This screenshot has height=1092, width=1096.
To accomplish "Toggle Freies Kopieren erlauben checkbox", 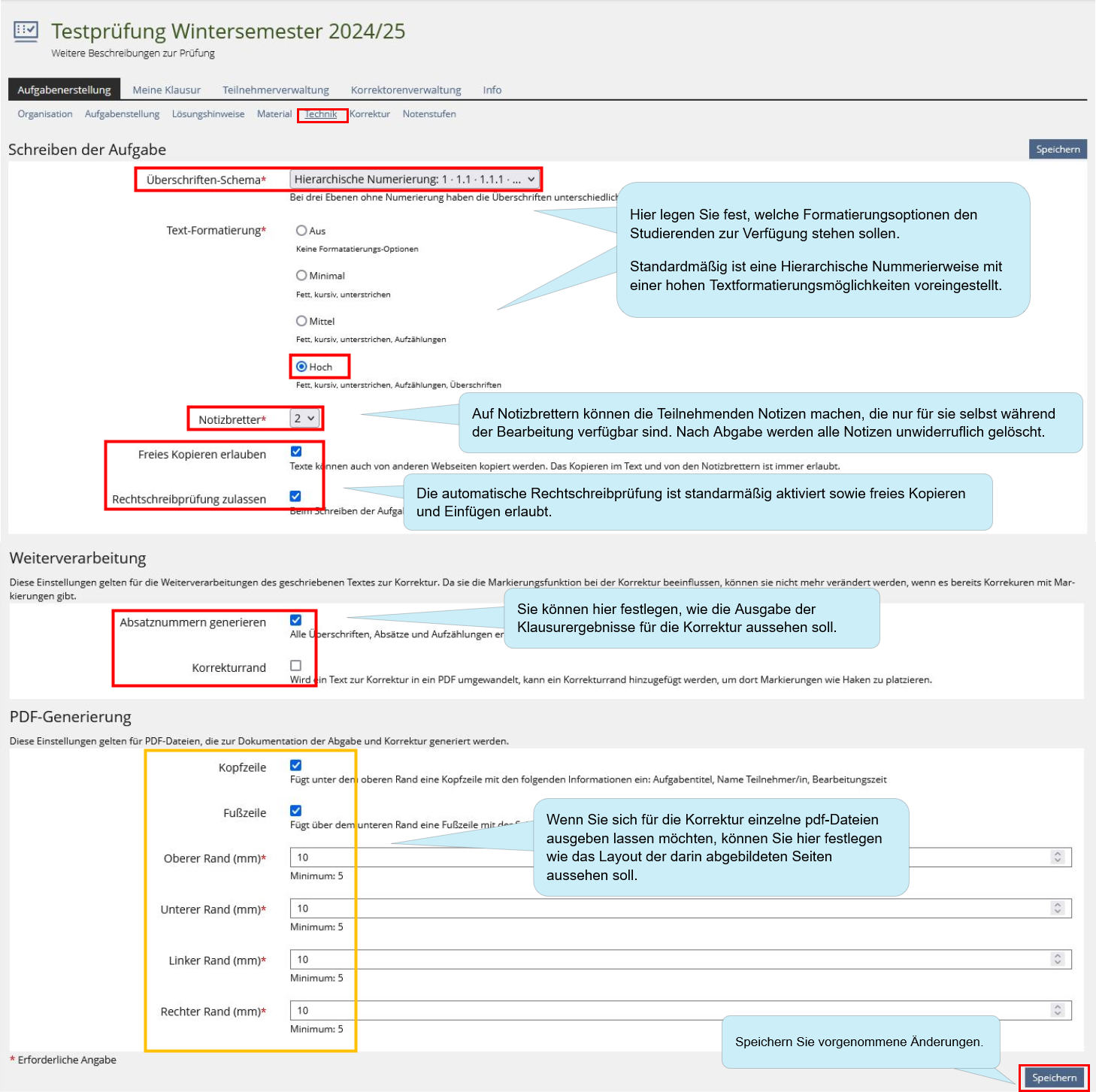I will [x=296, y=452].
